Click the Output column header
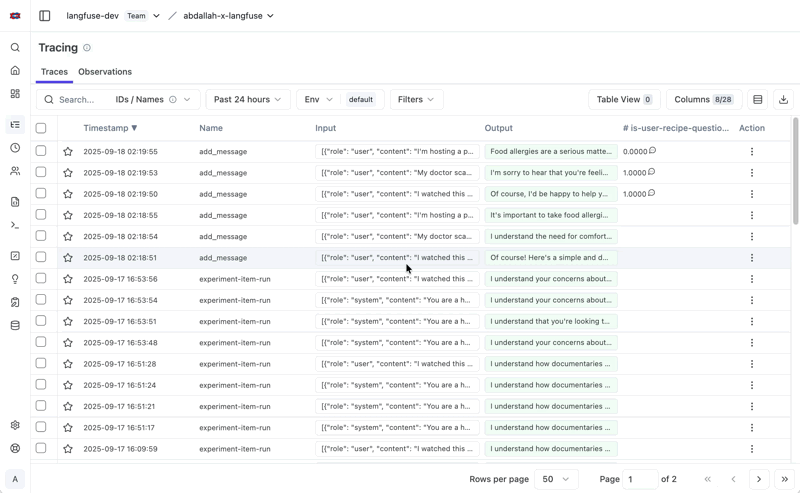The height and width of the screenshot is (493, 800). 498,128
